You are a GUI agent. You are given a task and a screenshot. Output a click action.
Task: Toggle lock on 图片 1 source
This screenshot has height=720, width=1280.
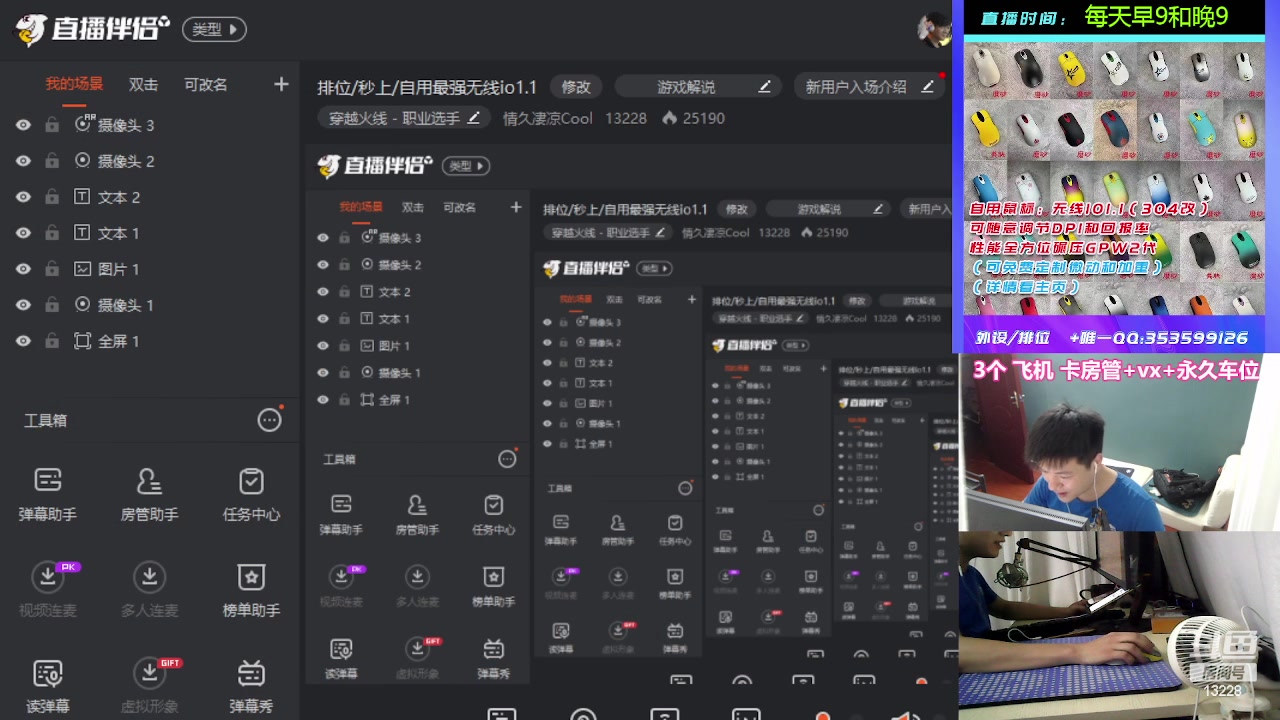[x=52, y=269]
